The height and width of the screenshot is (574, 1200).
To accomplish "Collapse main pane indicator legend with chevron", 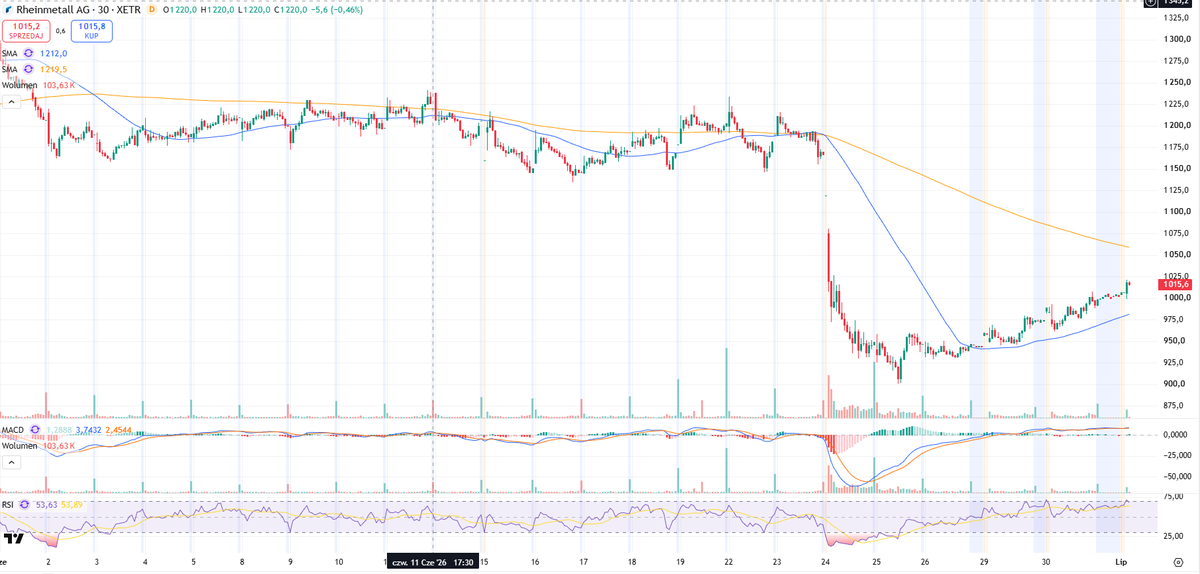I will click(x=11, y=102).
